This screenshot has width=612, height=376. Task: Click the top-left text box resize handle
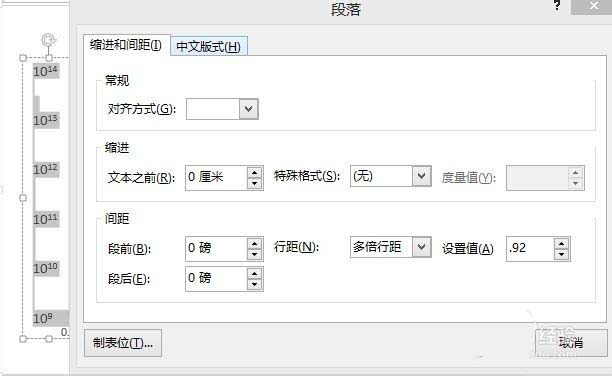23,58
